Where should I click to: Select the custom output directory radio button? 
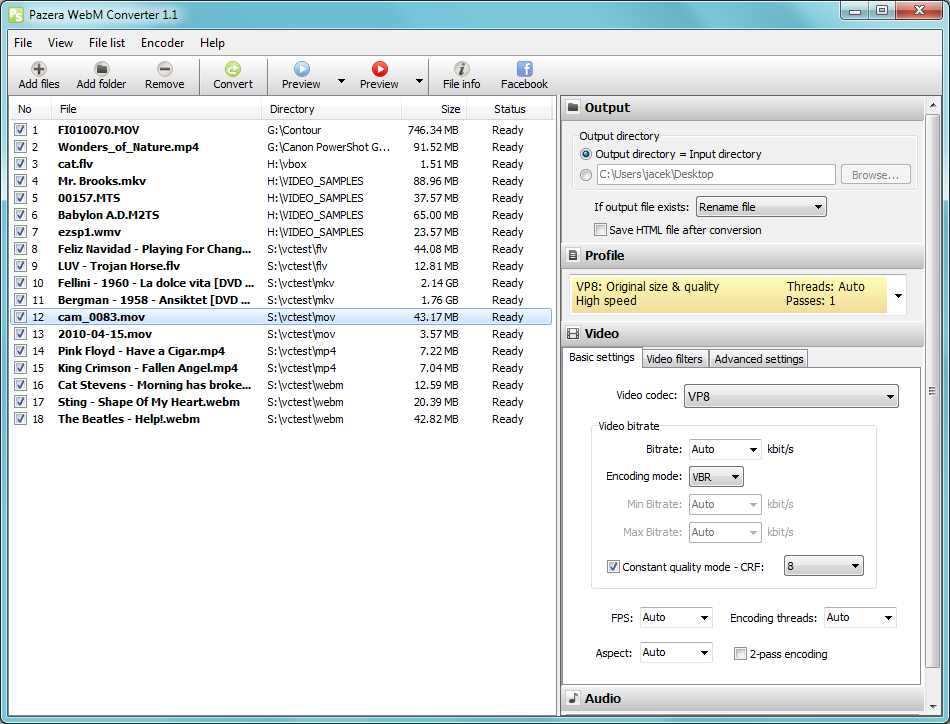585,174
